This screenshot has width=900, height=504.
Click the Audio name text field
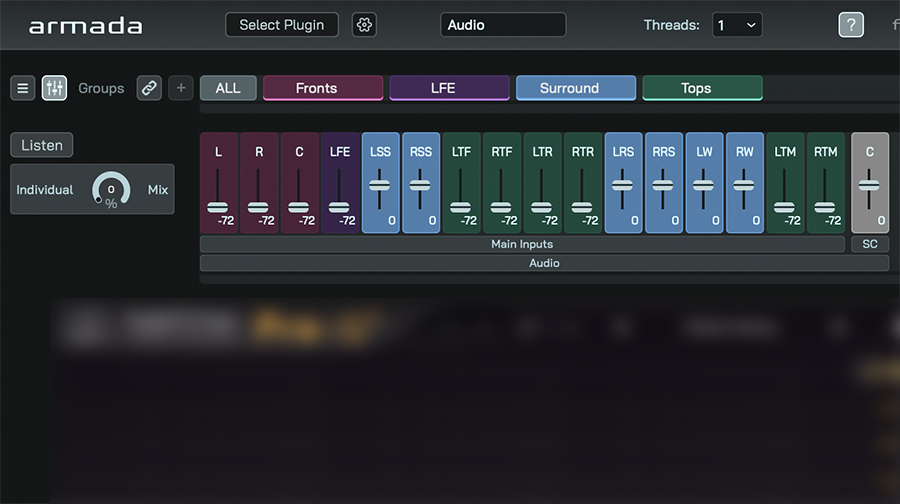pyautogui.click(x=503, y=25)
